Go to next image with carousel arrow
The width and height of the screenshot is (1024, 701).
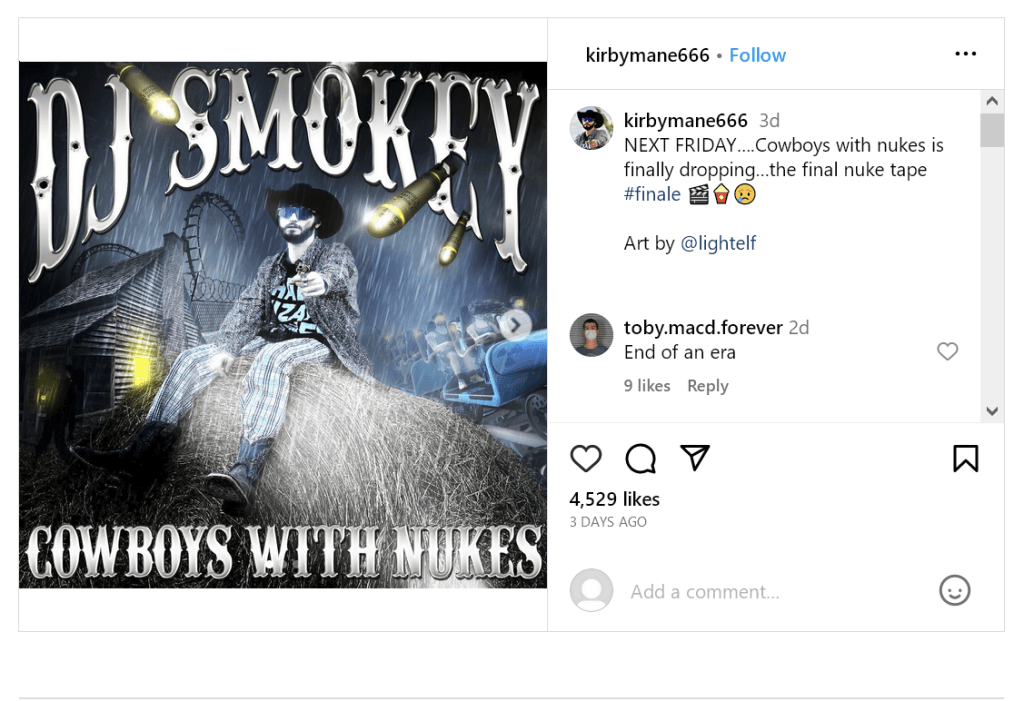click(x=515, y=325)
